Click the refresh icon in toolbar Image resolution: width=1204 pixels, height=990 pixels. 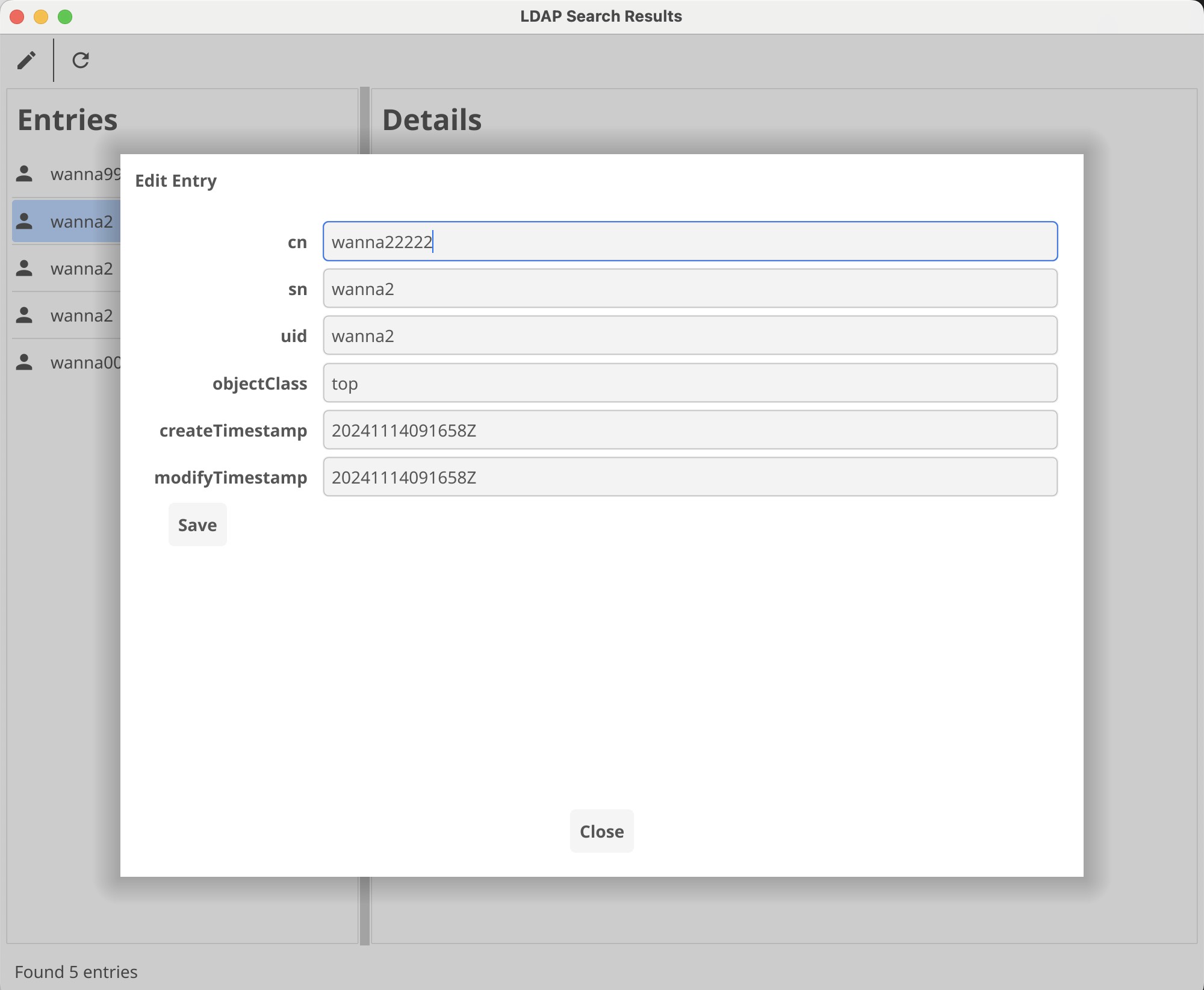pos(81,60)
